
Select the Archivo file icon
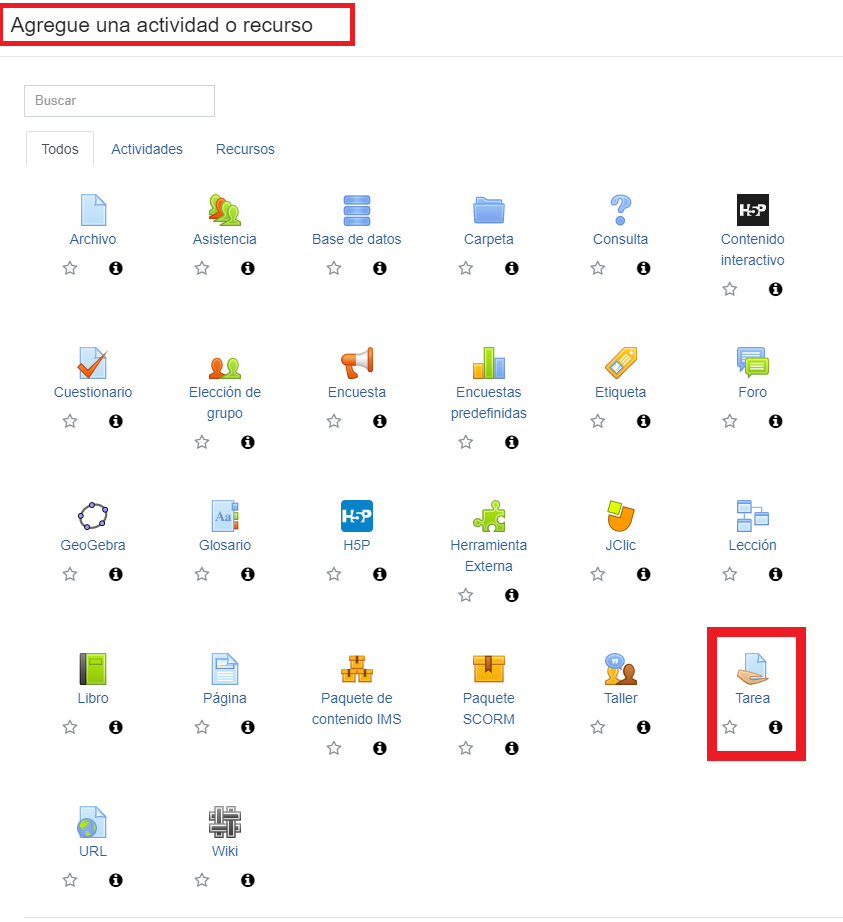(93, 210)
